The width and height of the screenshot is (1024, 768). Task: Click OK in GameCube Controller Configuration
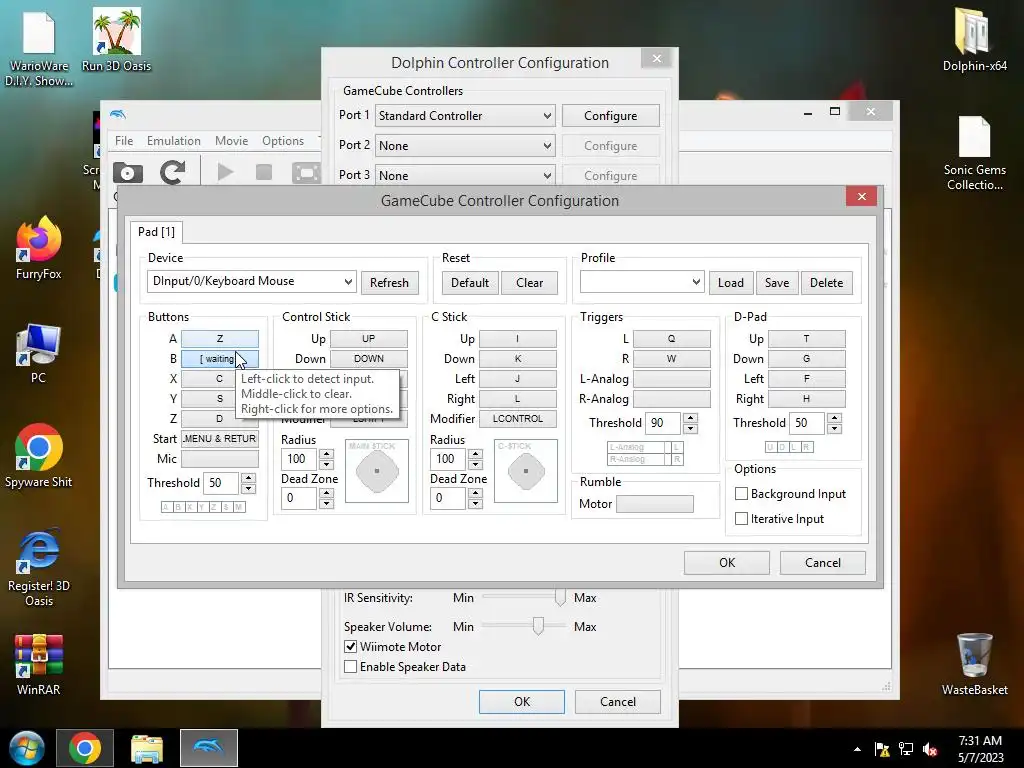[727, 562]
